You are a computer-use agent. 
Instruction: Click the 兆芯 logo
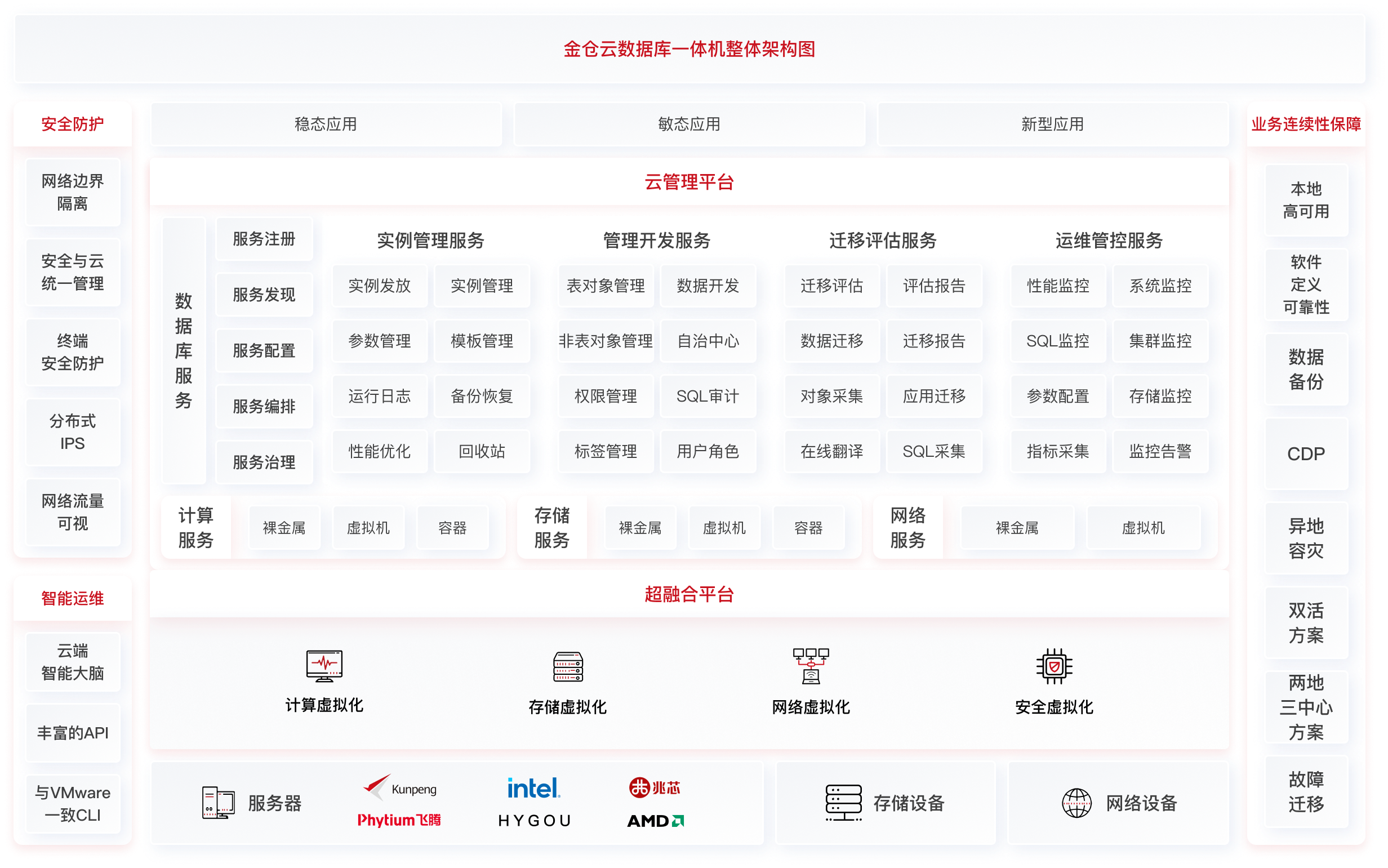(655, 787)
